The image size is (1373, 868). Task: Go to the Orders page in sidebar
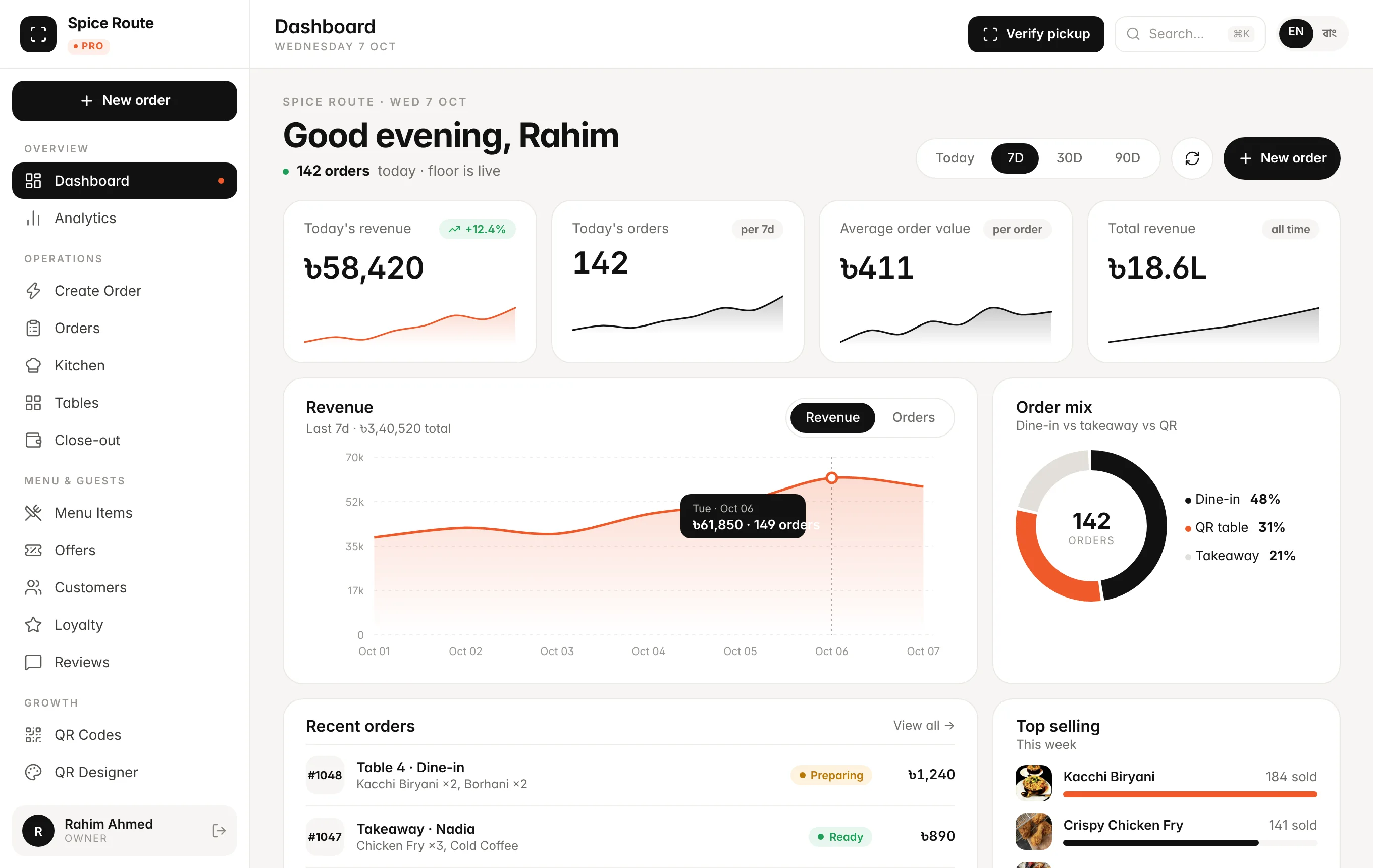point(124,329)
